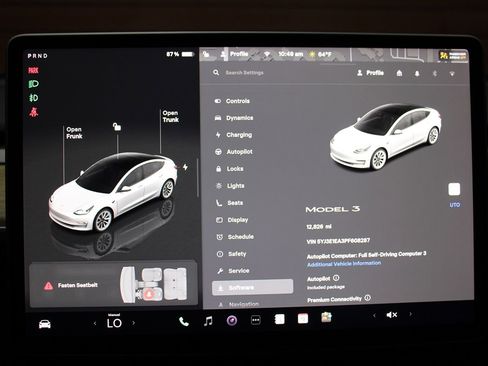Tap the Wi-Fi icon in top status bar
The height and width of the screenshot is (366, 488).
267,54
